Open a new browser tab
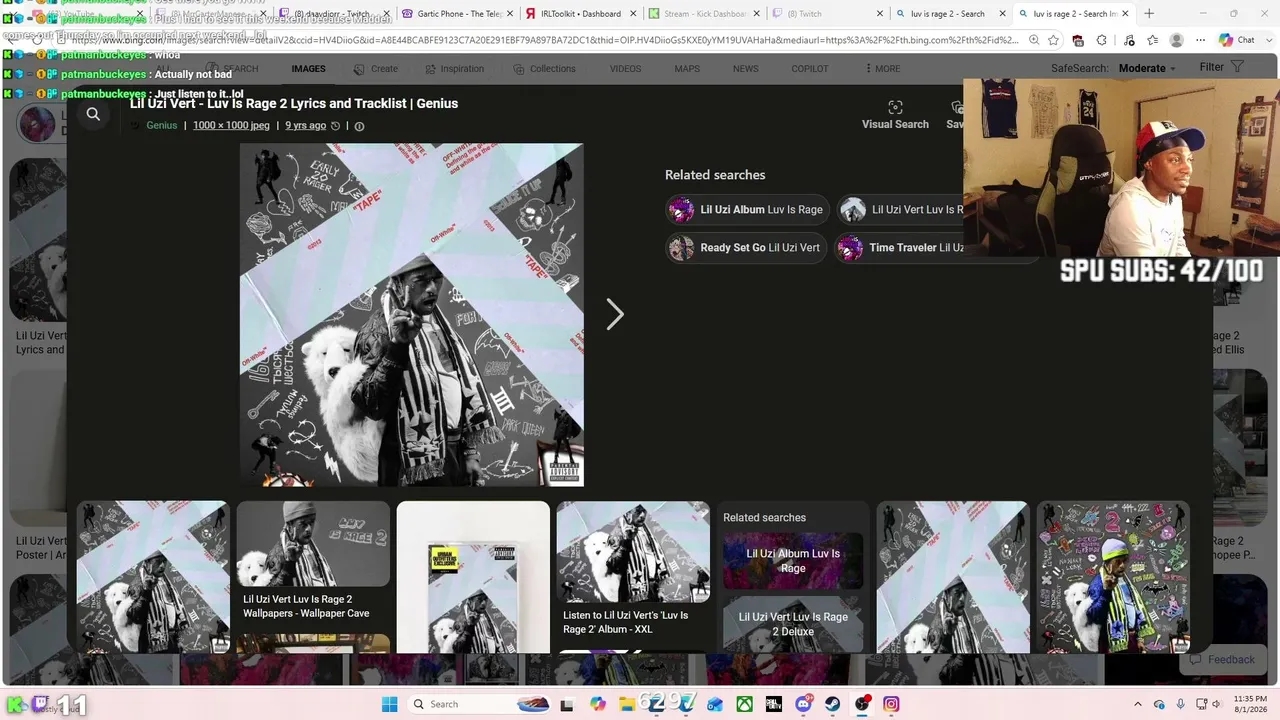 coord(1149,14)
